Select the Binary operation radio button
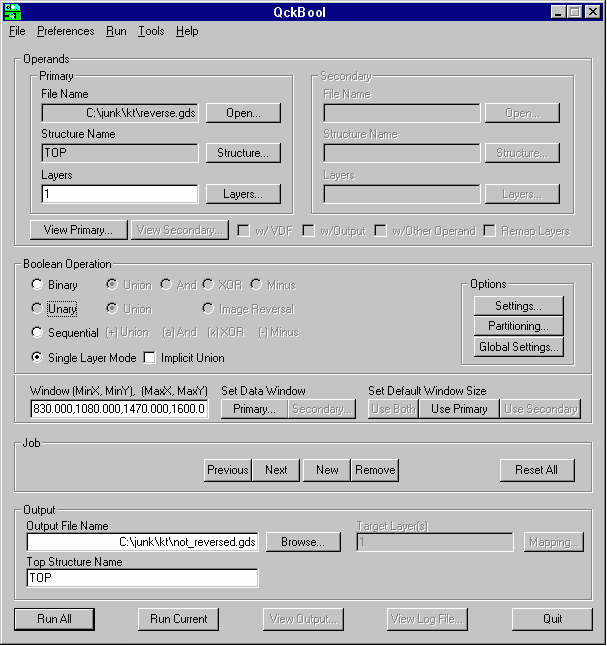This screenshot has height=646, width=607. click(37, 285)
